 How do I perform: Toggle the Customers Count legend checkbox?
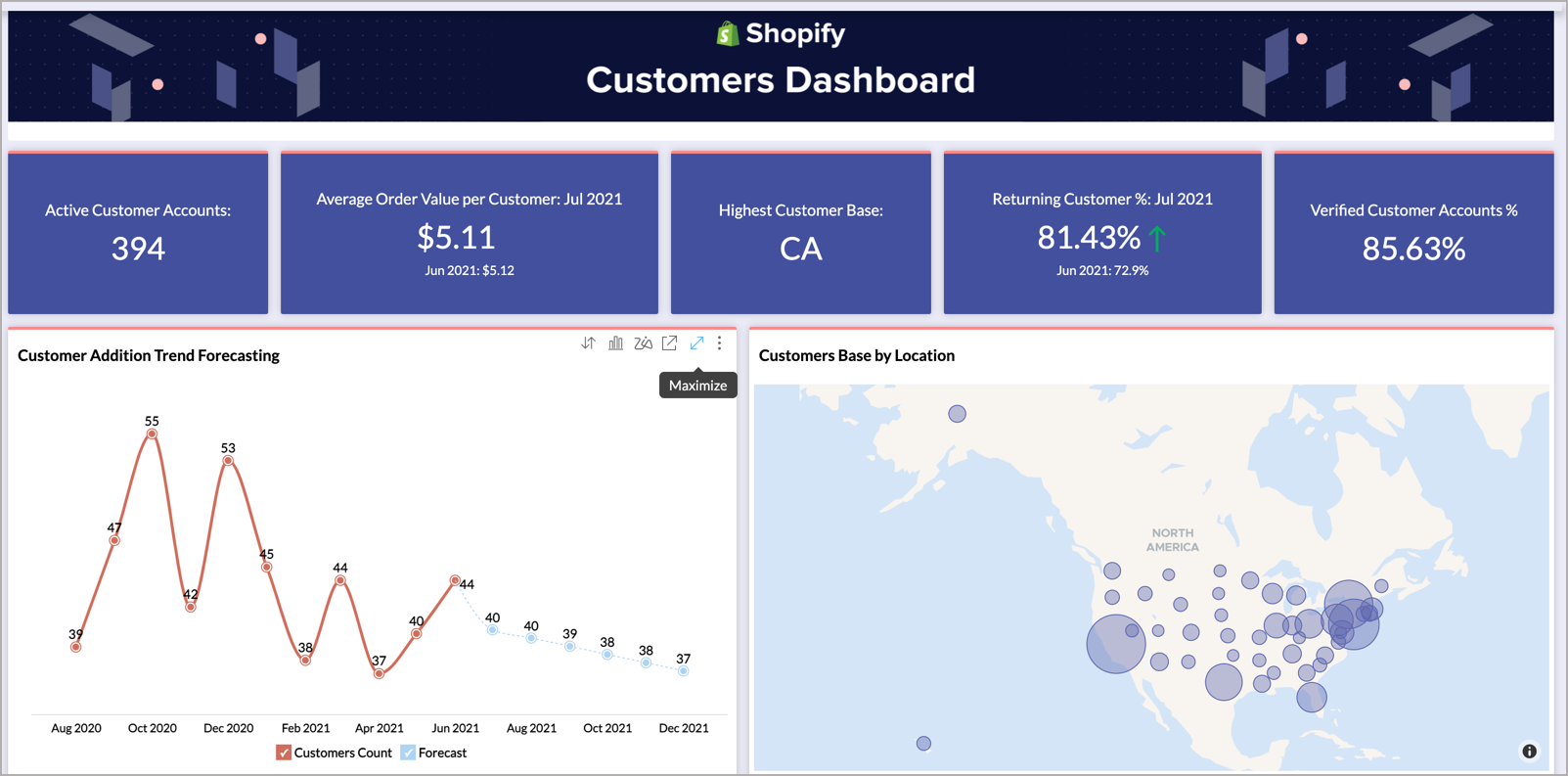(284, 753)
